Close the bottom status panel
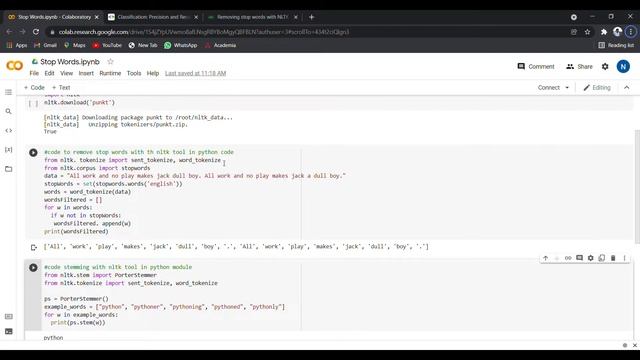 tap(635, 345)
